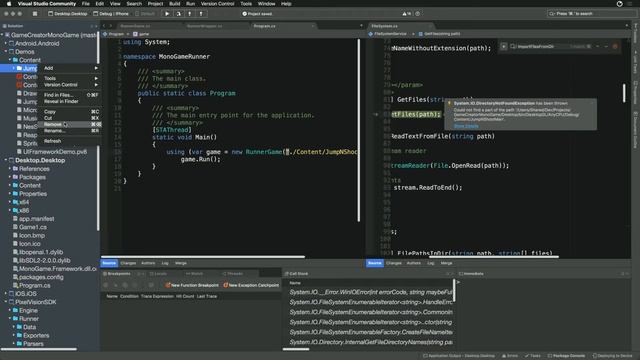Click the New Function Breakpoint icon
The height and width of the screenshot is (360, 640).
(x=168, y=285)
